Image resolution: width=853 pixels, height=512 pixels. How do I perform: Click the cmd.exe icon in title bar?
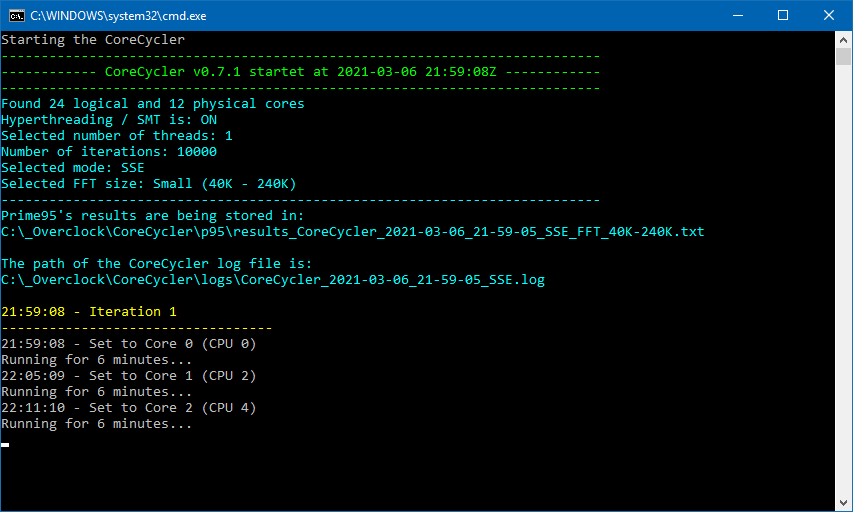coord(15,15)
